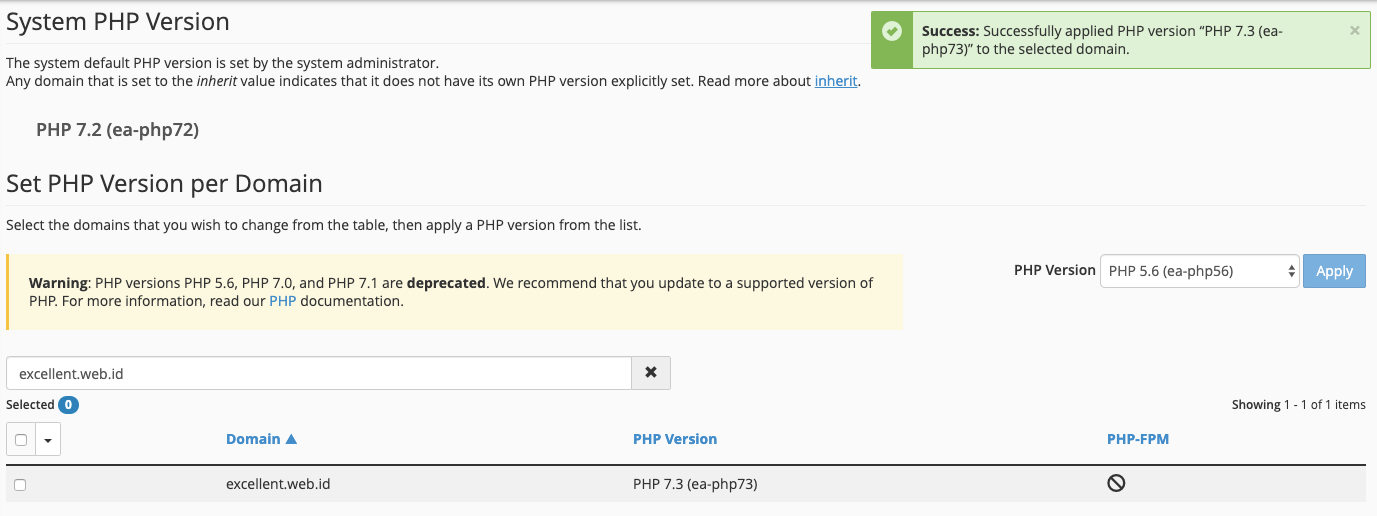The width and height of the screenshot is (1377, 516).
Task: Dismiss the success notification with the X
Action: 1354,31
